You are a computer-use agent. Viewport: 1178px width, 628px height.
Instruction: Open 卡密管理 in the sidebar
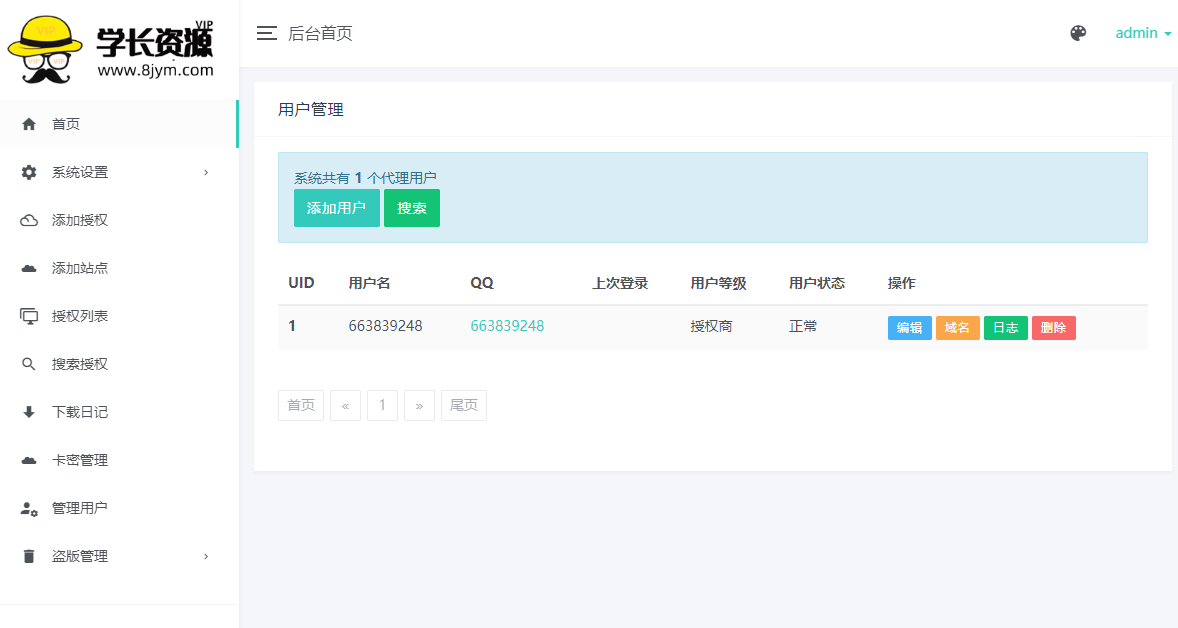(x=80, y=460)
